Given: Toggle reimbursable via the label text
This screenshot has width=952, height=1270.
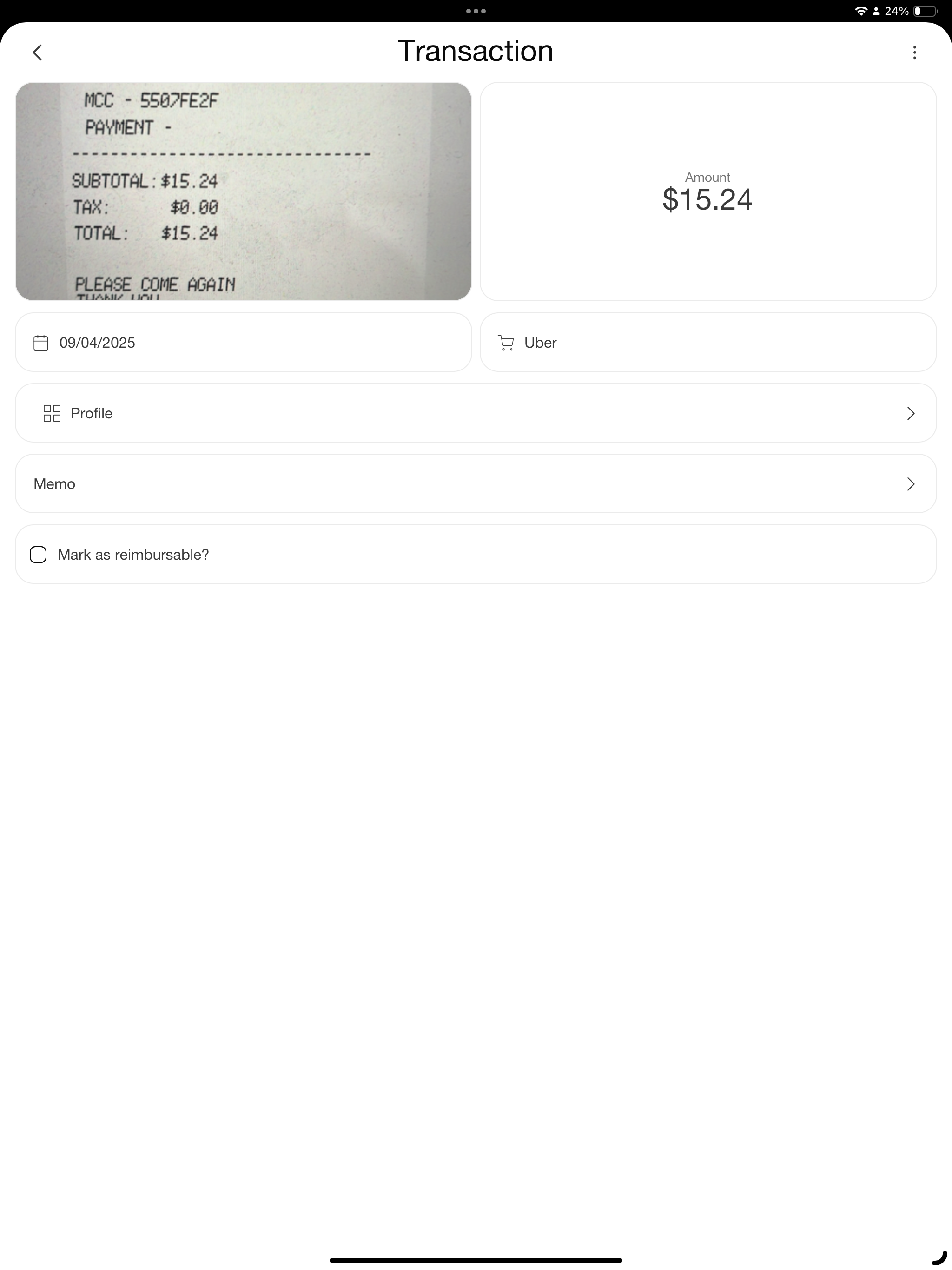Looking at the screenshot, I should pyautogui.click(x=133, y=555).
